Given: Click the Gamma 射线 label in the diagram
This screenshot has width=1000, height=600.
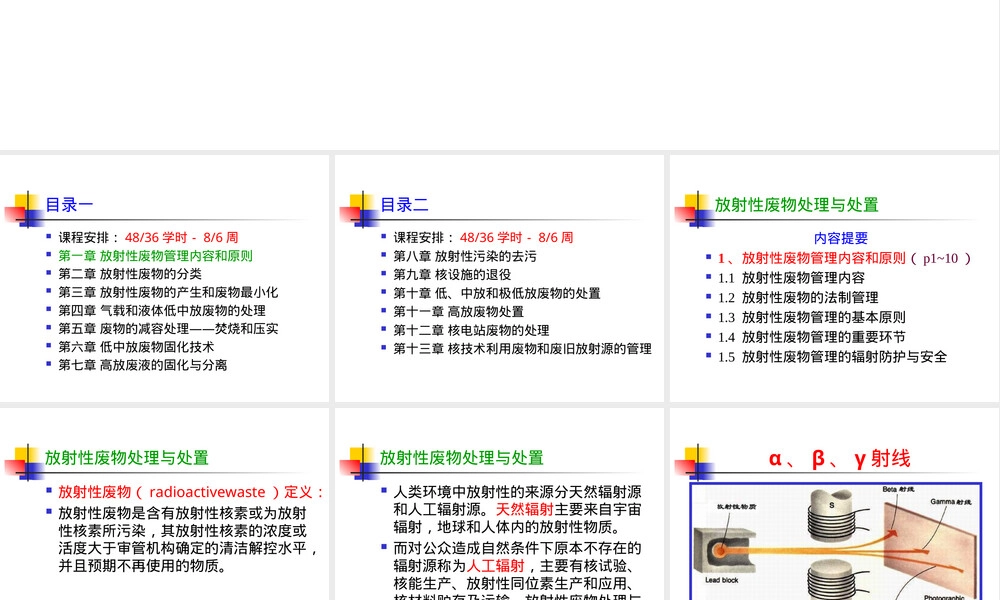Looking at the screenshot, I should pyautogui.click(x=950, y=502).
